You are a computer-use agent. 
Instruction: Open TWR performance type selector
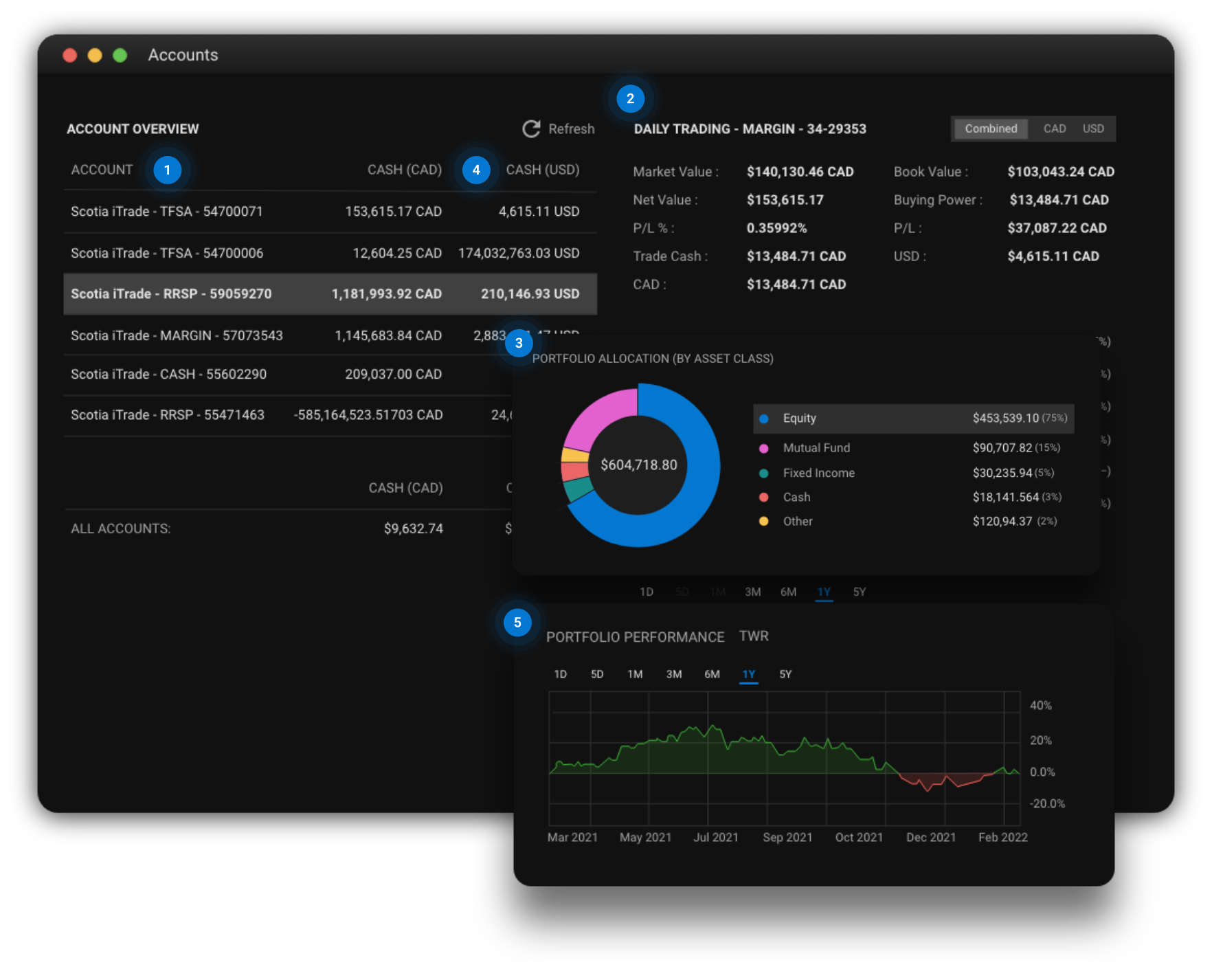[x=754, y=636]
